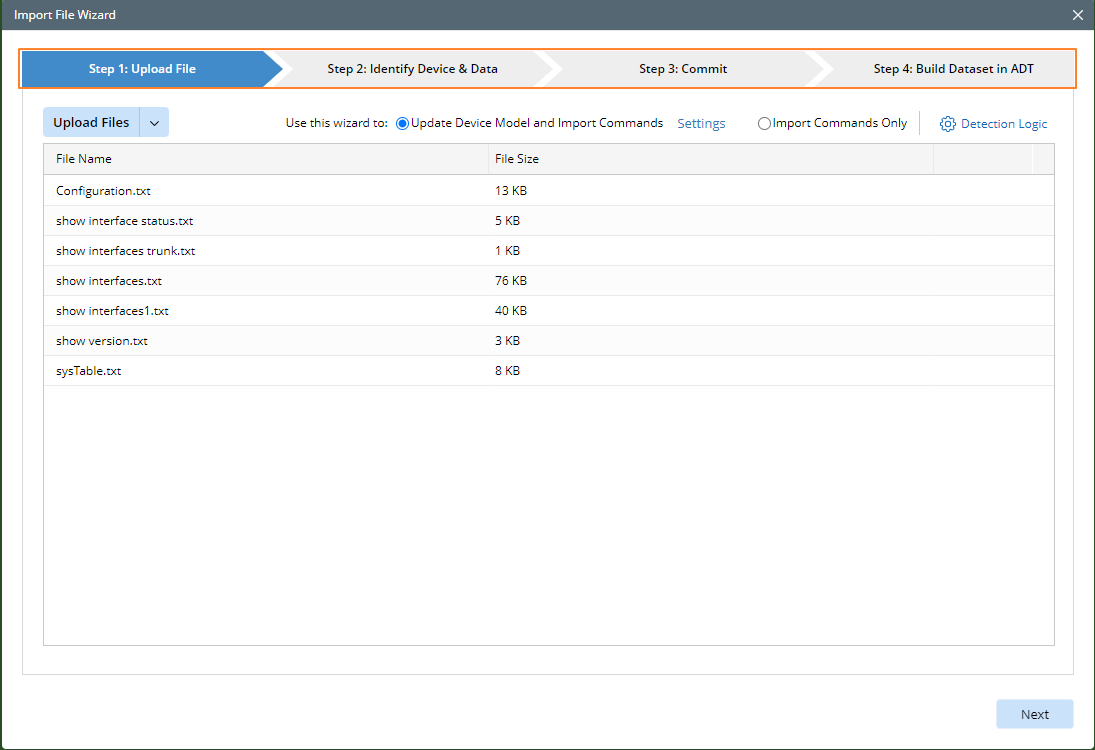The width and height of the screenshot is (1095, 750).
Task: Click the Next button
Action: tap(1035, 713)
